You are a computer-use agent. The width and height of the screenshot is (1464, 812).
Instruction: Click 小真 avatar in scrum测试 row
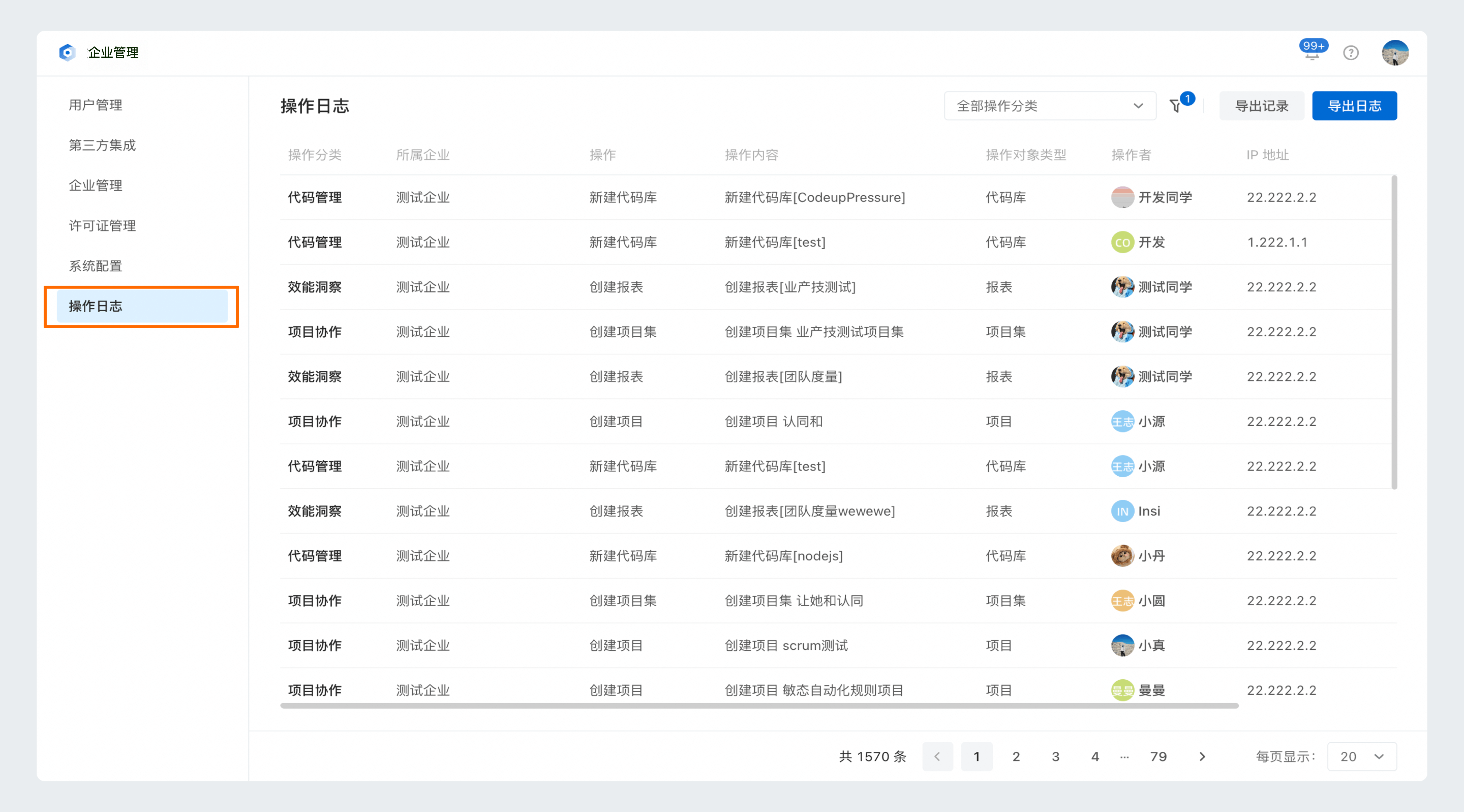(1122, 646)
